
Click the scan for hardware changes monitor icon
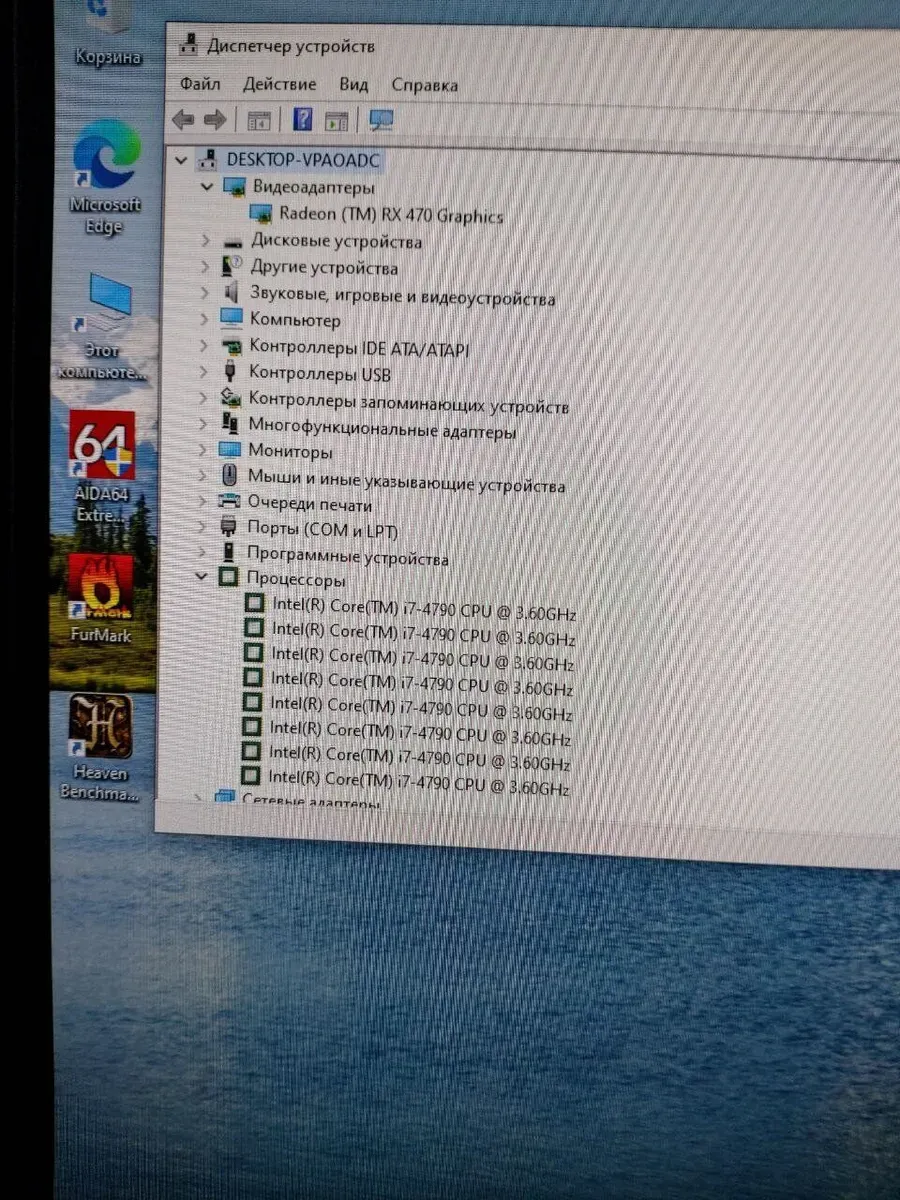pos(381,121)
